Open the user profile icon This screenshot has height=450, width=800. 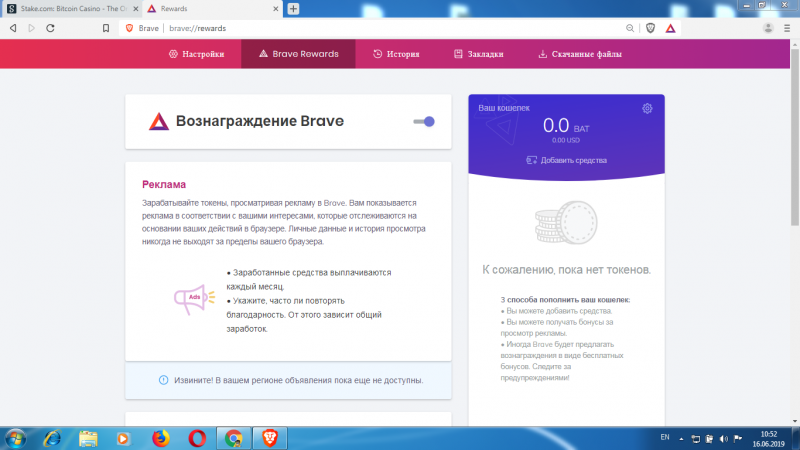tap(768, 28)
